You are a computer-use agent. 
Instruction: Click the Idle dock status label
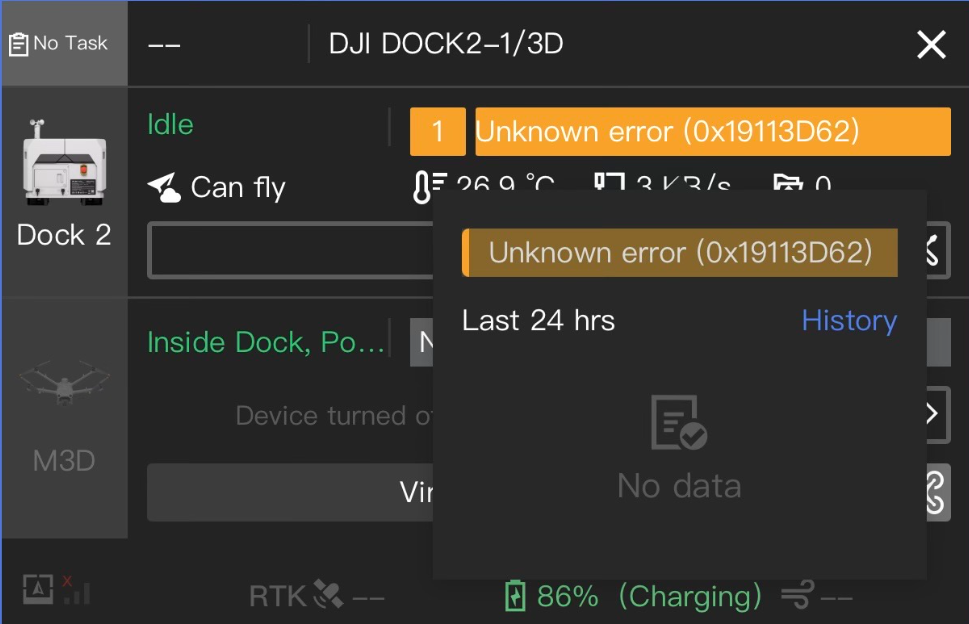171,125
